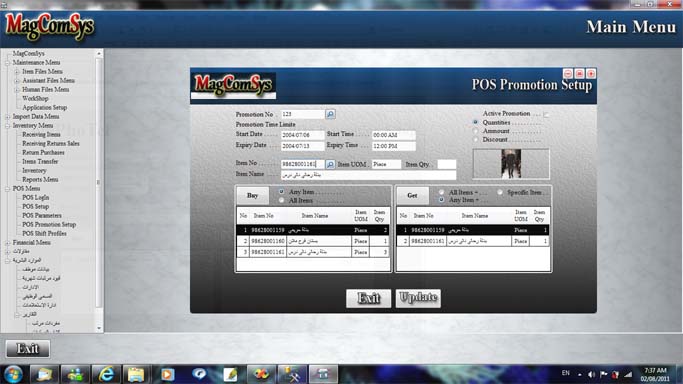Click the Exit button in promotion dialog
Viewport: 683px width, 384px height.
coord(369,298)
